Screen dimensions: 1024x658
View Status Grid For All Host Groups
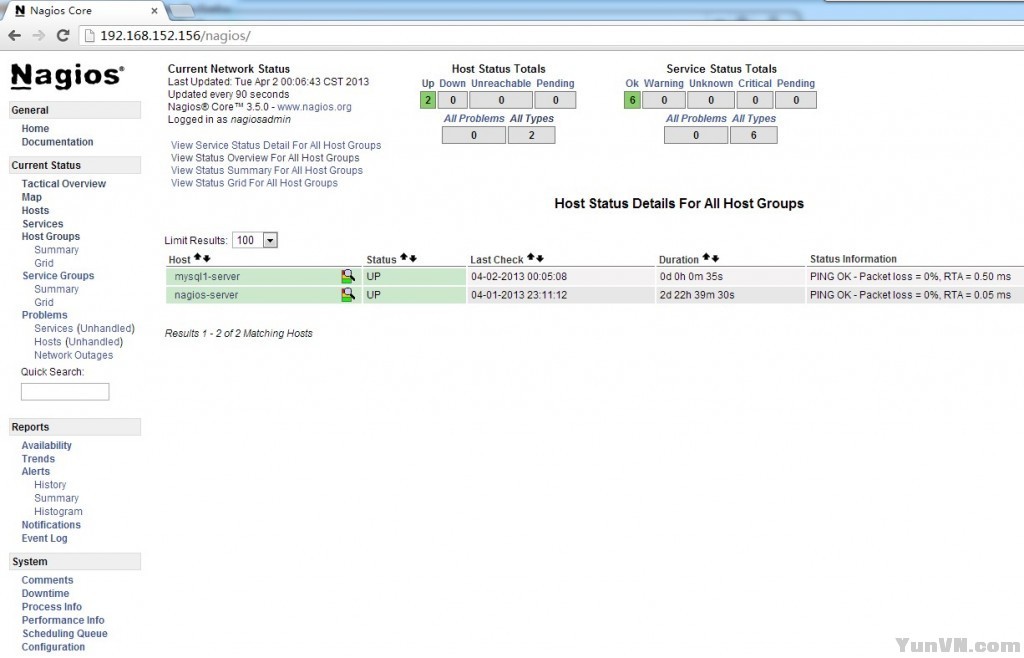click(254, 183)
